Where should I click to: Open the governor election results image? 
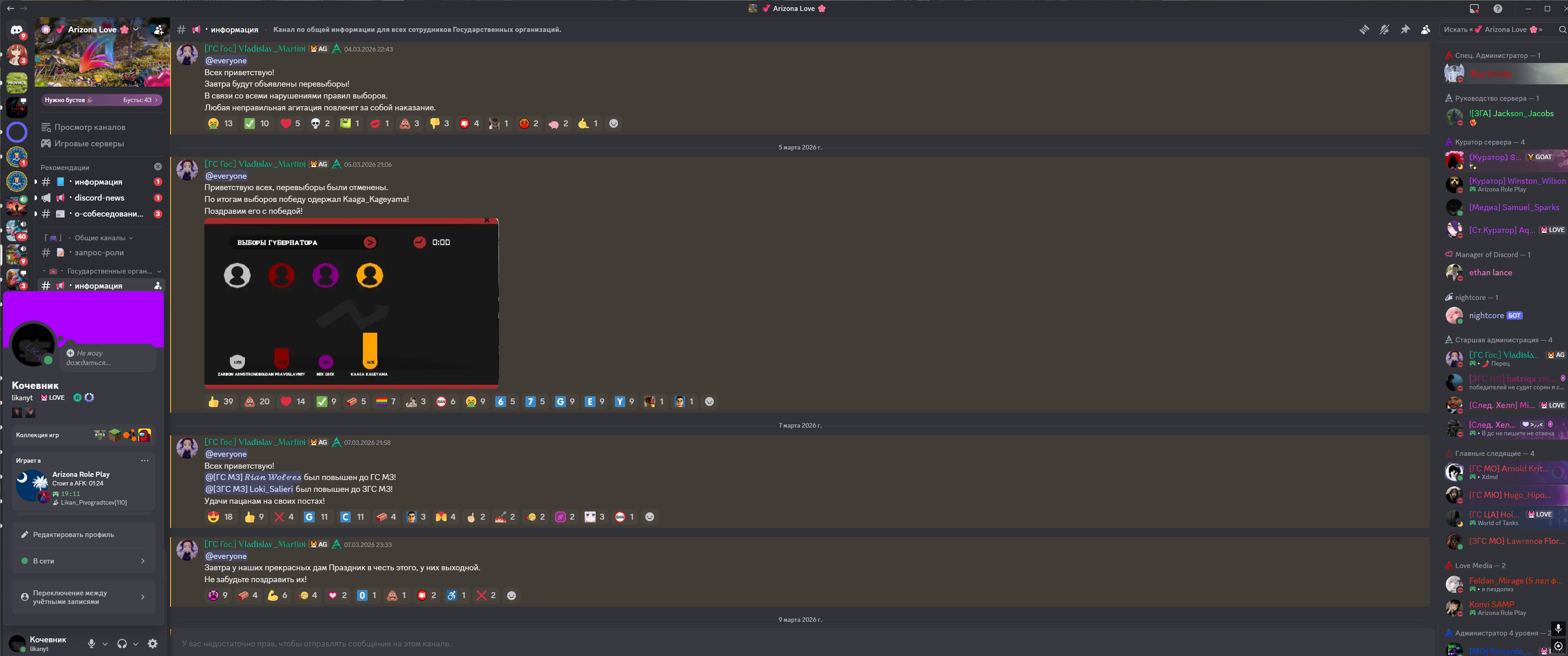point(351,303)
